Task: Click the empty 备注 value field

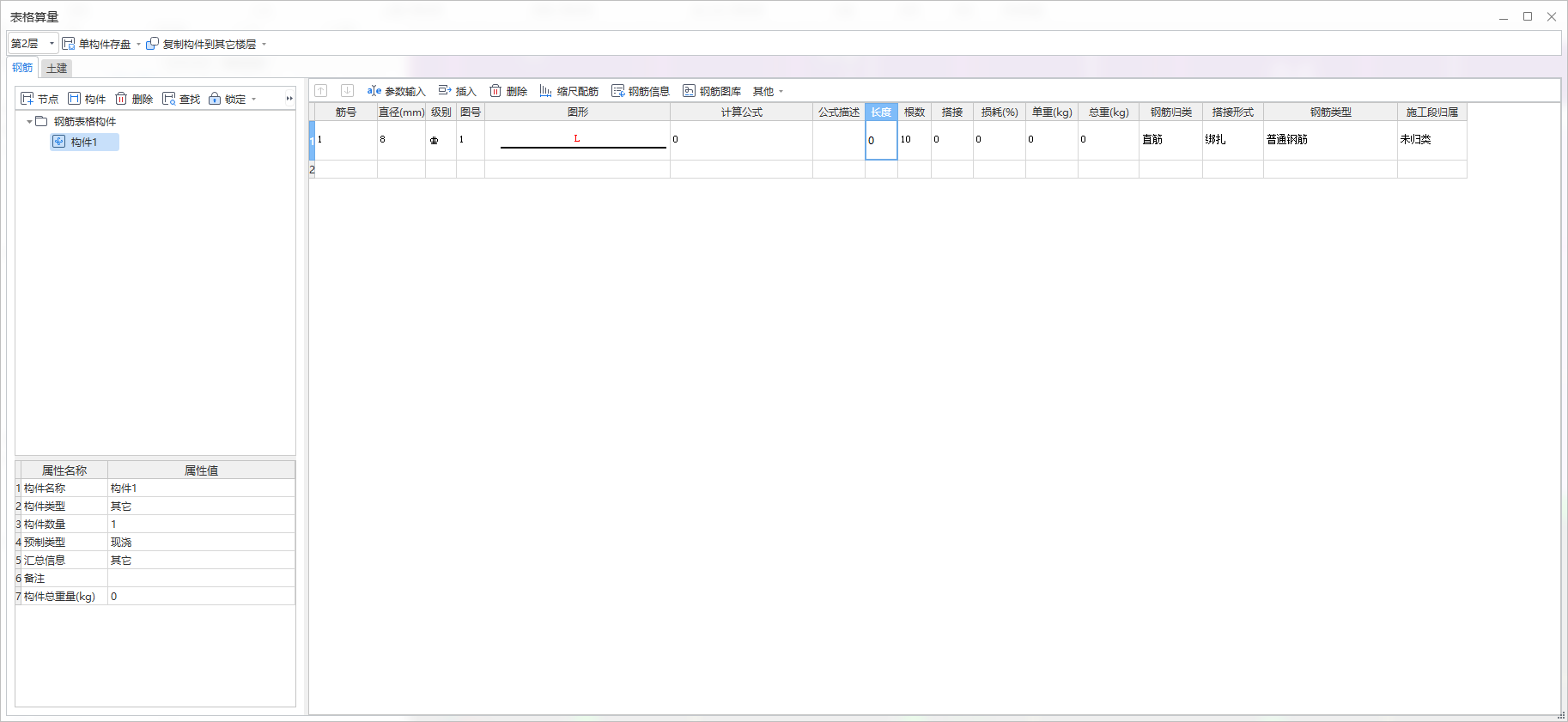Action: click(201, 579)
